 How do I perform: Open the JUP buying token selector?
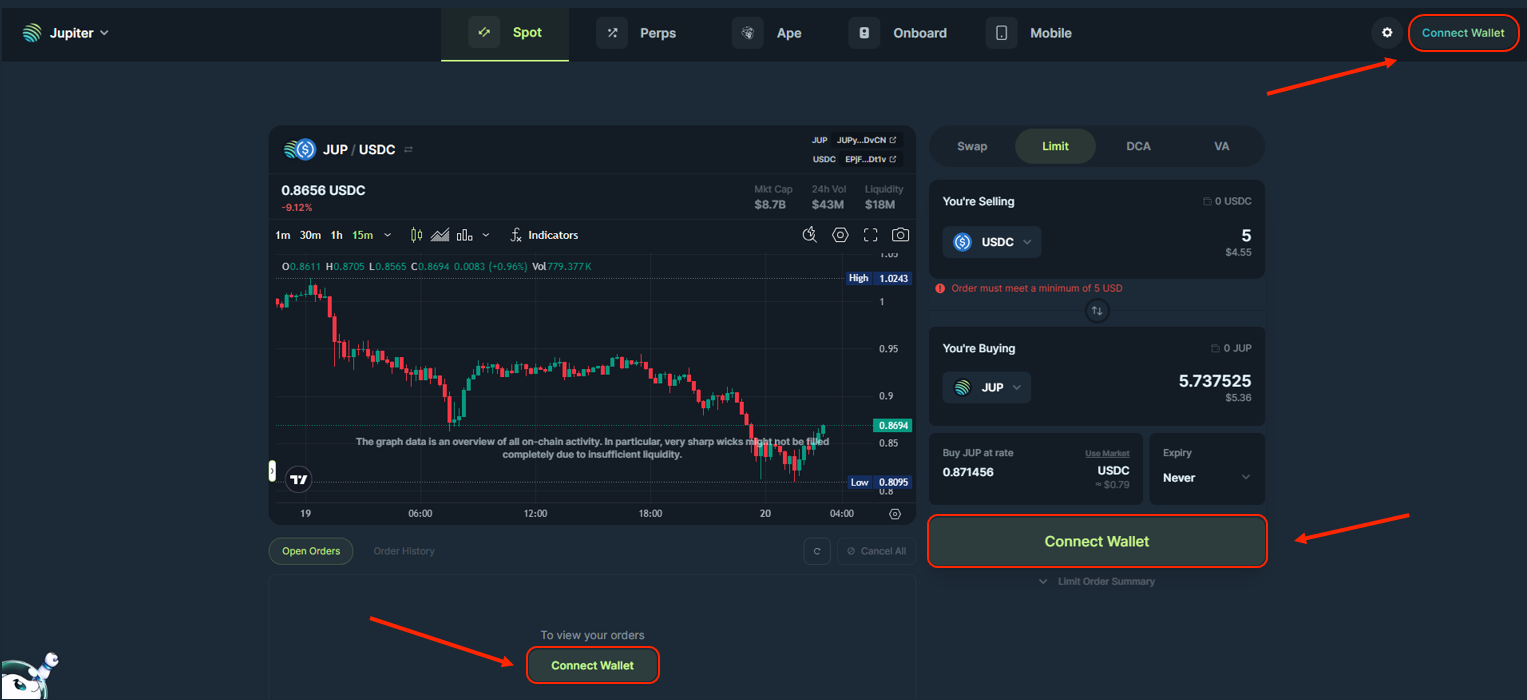click(x=987, y=388)
